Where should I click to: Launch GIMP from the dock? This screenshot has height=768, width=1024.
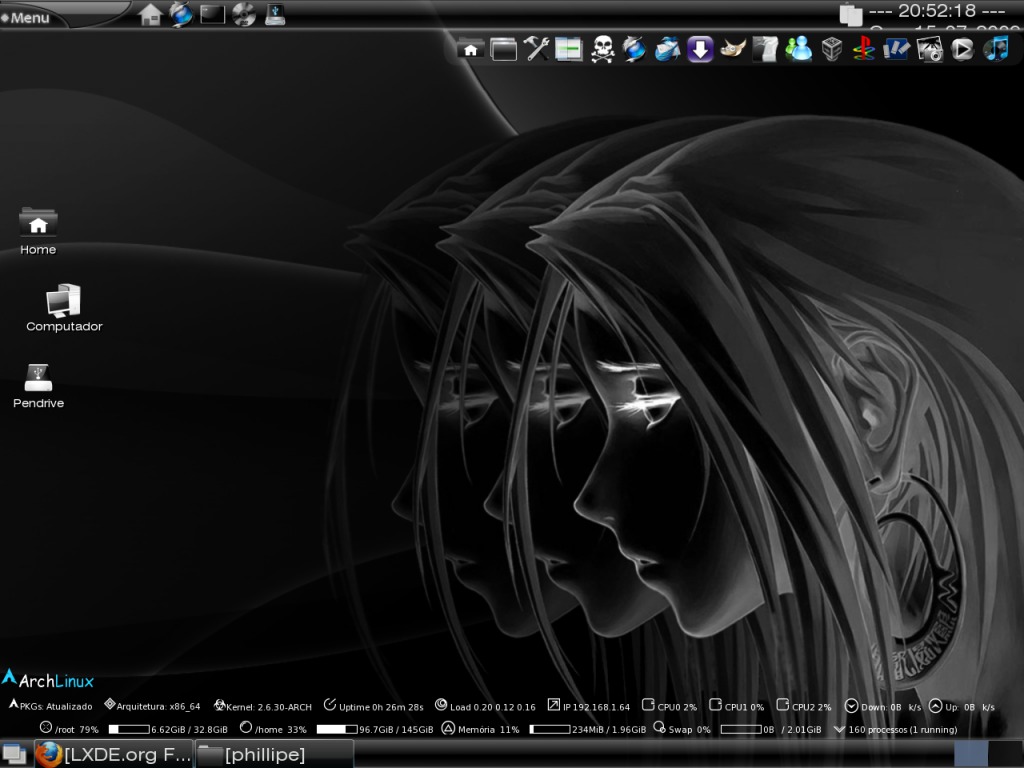[733, 49]
